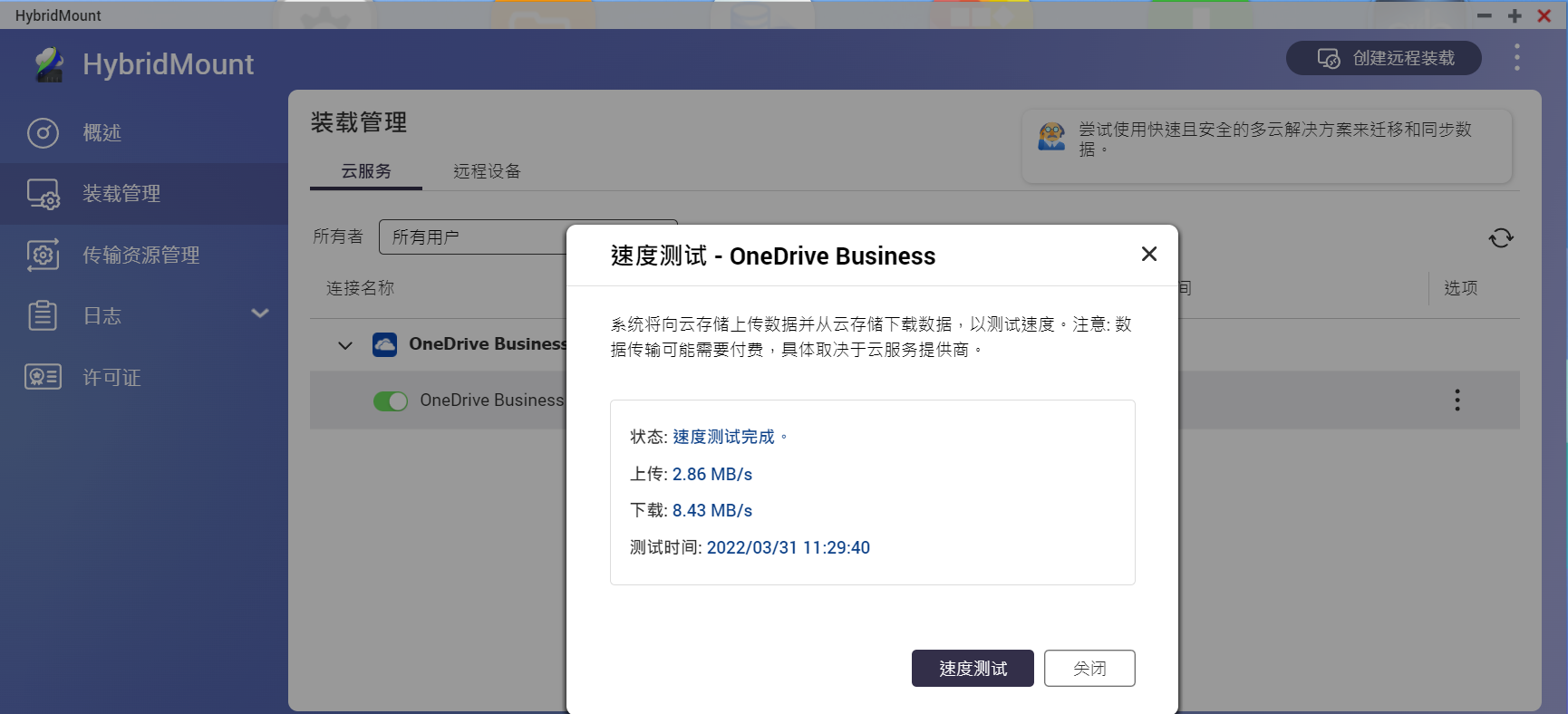Minimize the HybridMount window

click(1485, 15)
